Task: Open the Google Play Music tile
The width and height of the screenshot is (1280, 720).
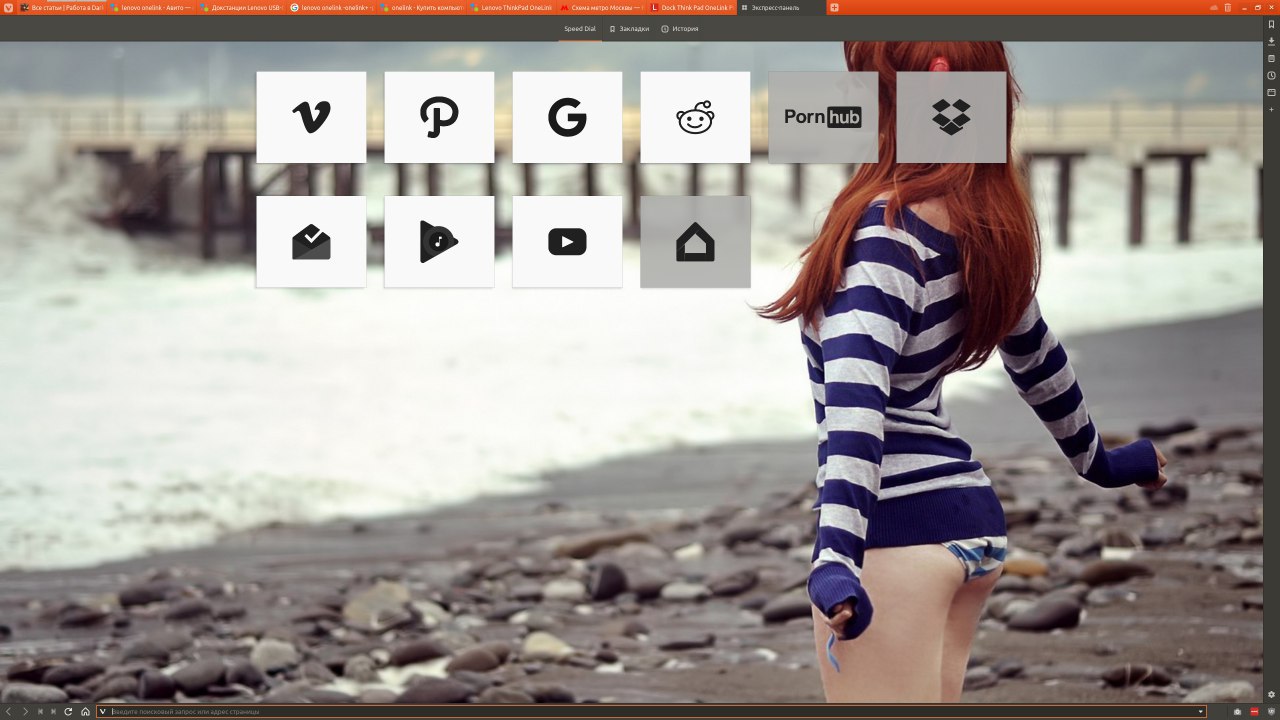Action: 439,242
